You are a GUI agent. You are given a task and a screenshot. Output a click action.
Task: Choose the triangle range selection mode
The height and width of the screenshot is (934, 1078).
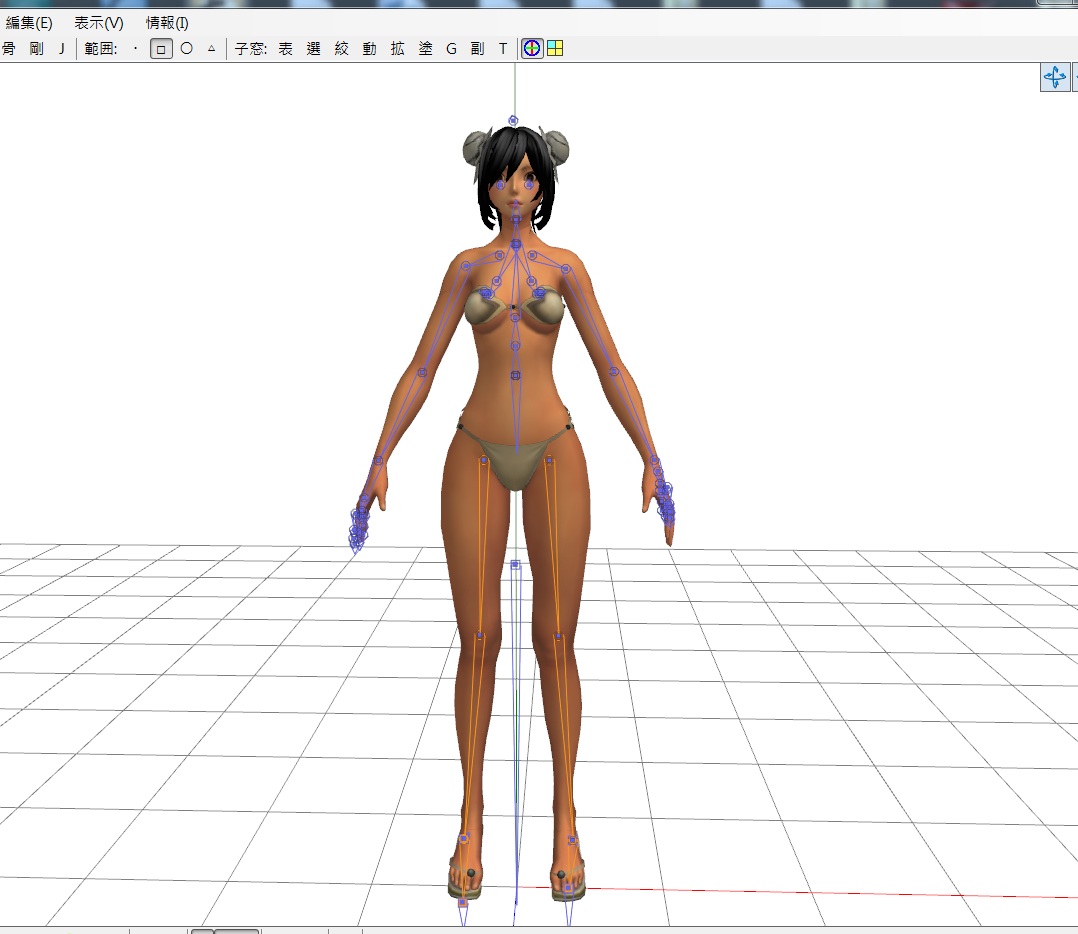[x=212, y=48]
